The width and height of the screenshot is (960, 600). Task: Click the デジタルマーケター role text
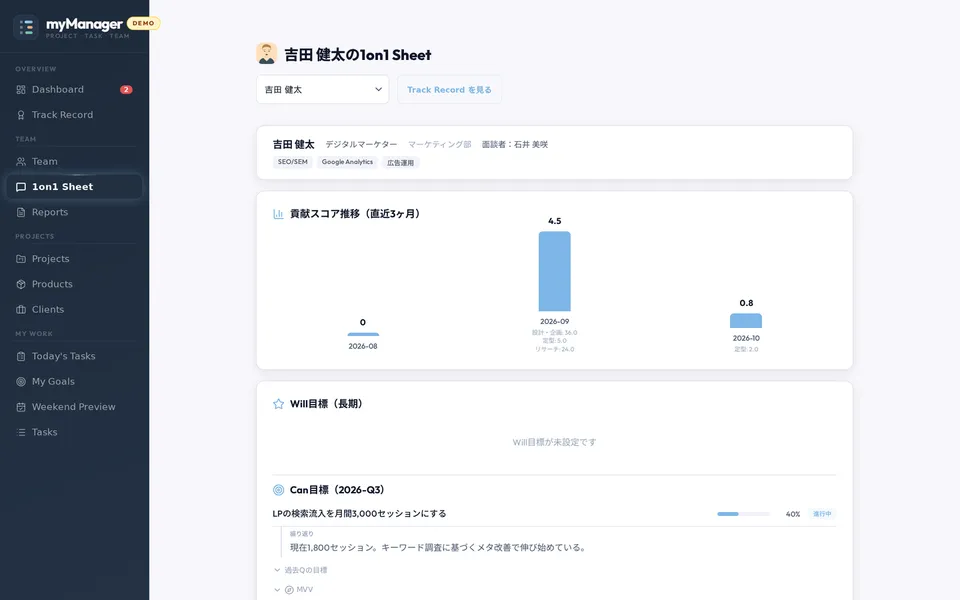(361, 144)
